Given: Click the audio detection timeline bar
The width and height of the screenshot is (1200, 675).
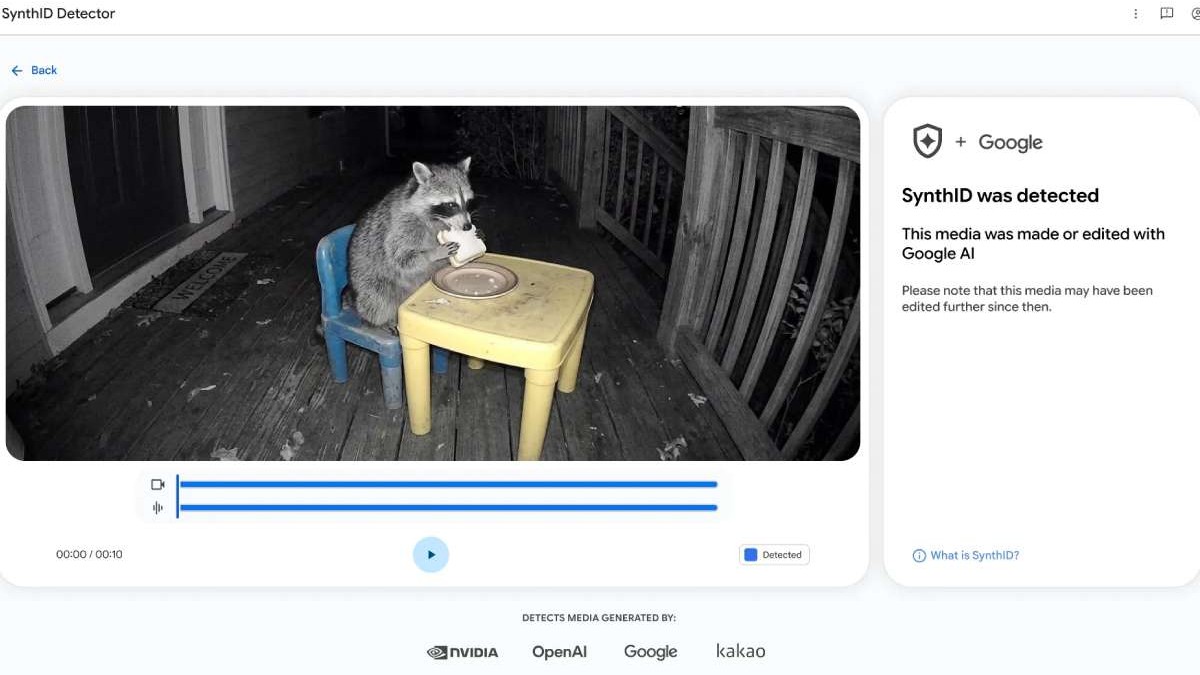Looking at the screenshot, I should click(448, 508).
